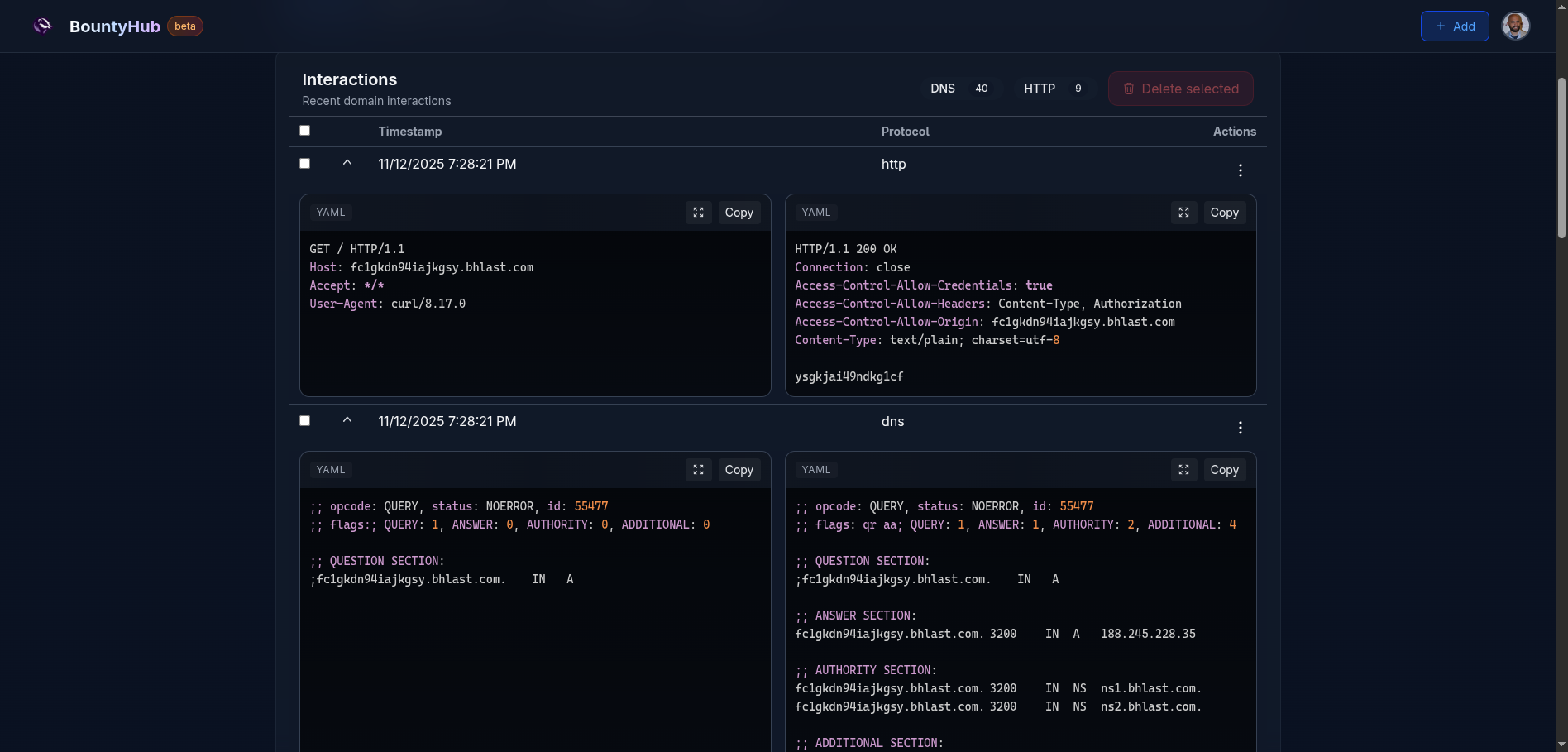This screenshot has width=1568, height=752.
Task: Open the HTTP 9 interactions filter
Action: tap(1054, 89)
